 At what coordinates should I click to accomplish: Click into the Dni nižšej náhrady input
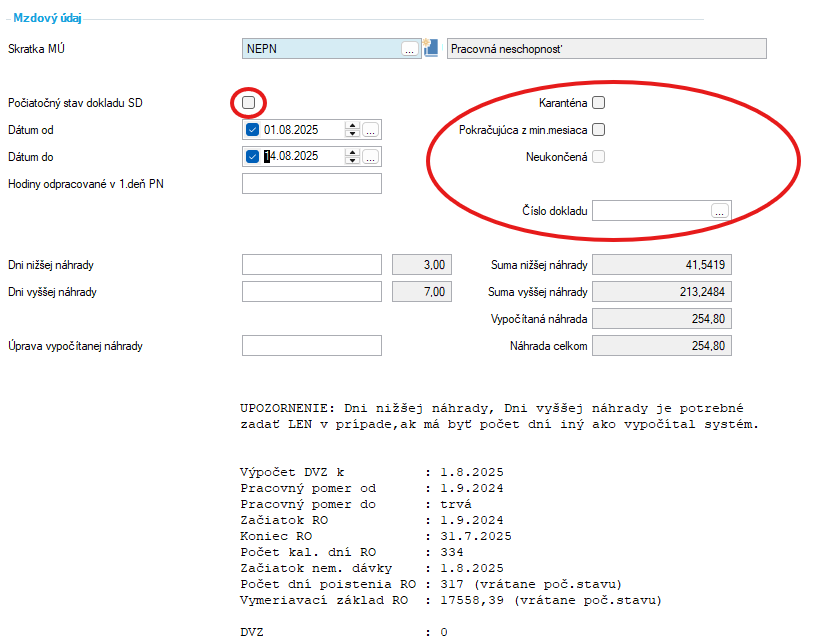point(312,265)
